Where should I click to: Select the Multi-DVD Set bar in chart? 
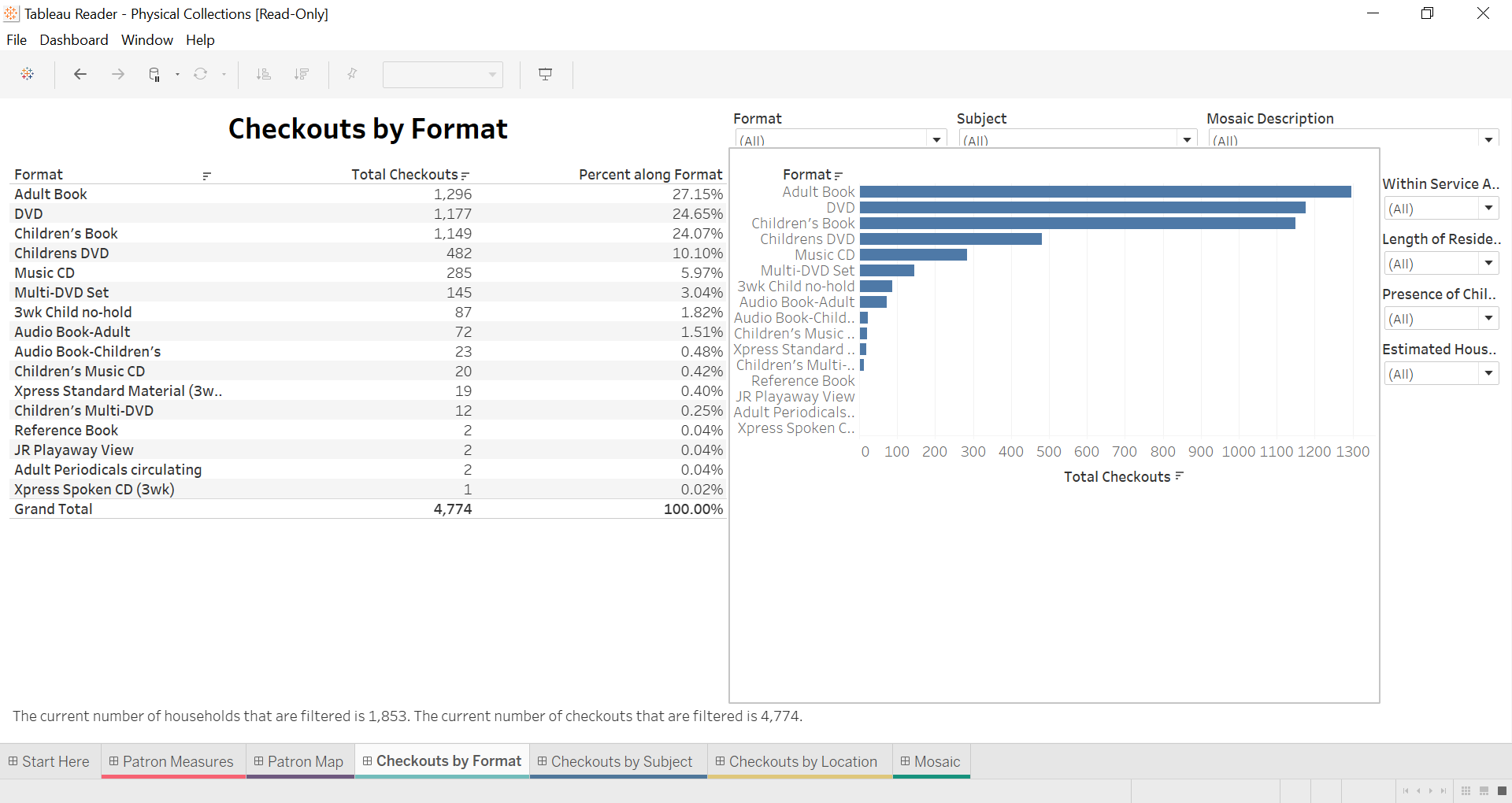(x=887, y=271)
